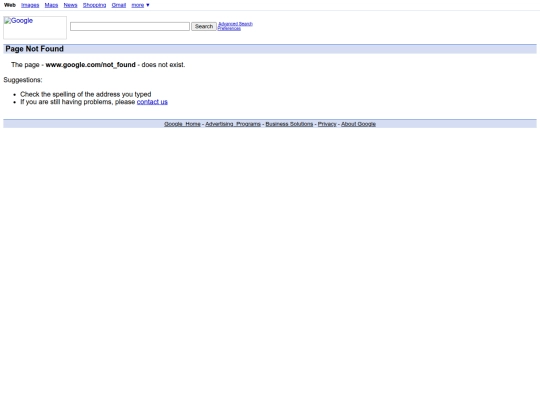Viewport: 540px width, 405px height.
Task: Select the Page Not Found heading
Action: click(x=34, y=49)
